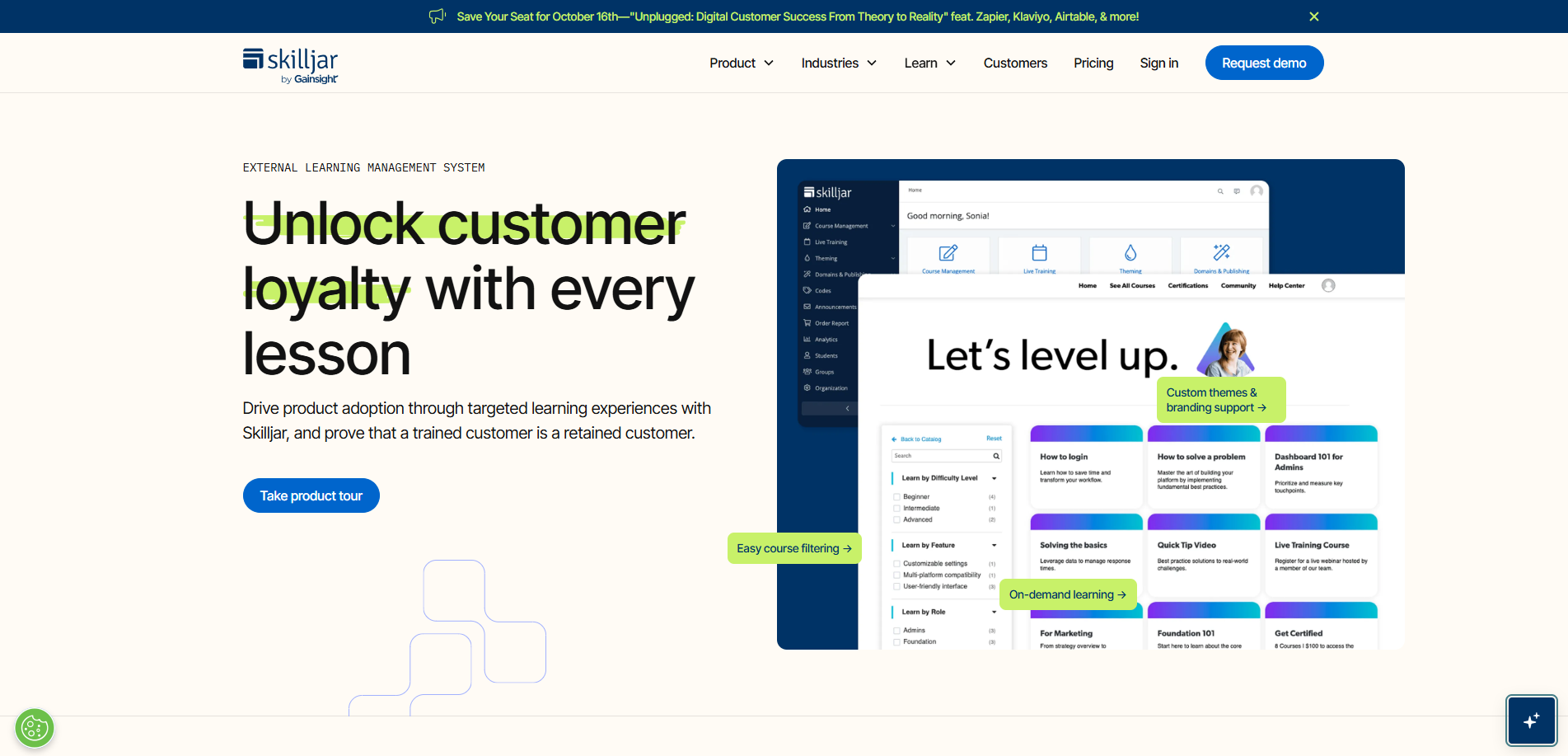1568x756 pixels.
Task: Check the Beginner difficulty checkbox
Action: 896,497
